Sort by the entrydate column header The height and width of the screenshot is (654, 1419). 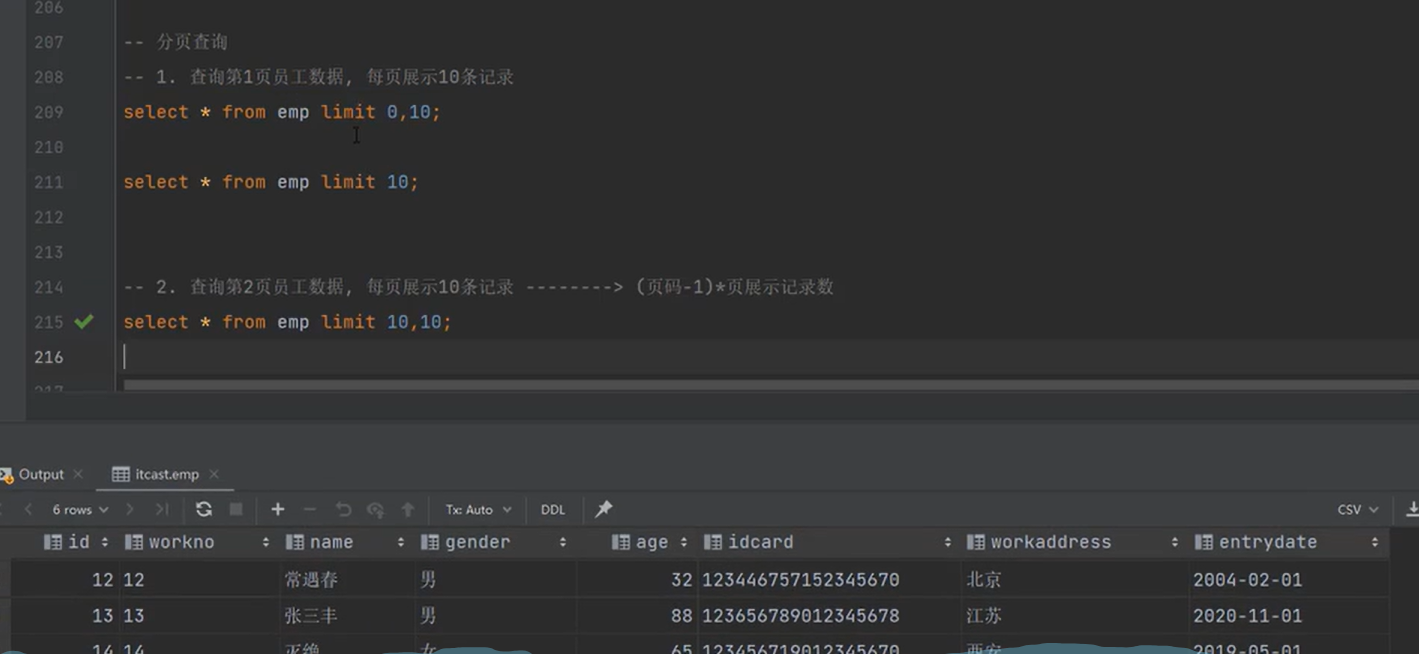click(x=1289, y=542)
